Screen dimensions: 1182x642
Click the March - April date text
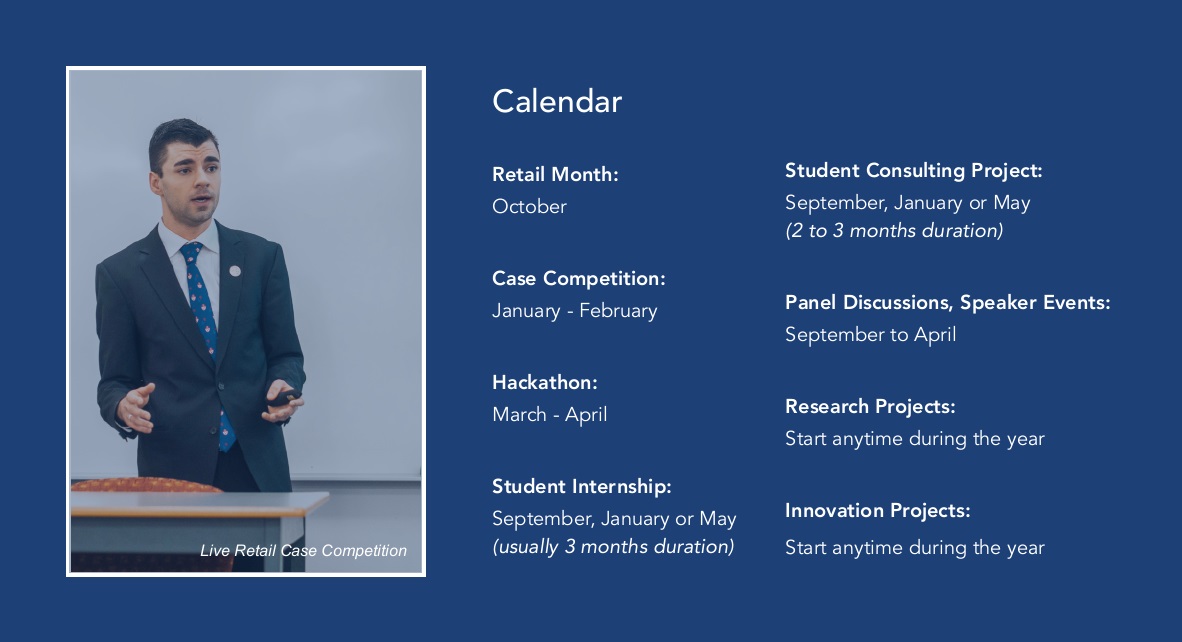[x=550, y=414]
